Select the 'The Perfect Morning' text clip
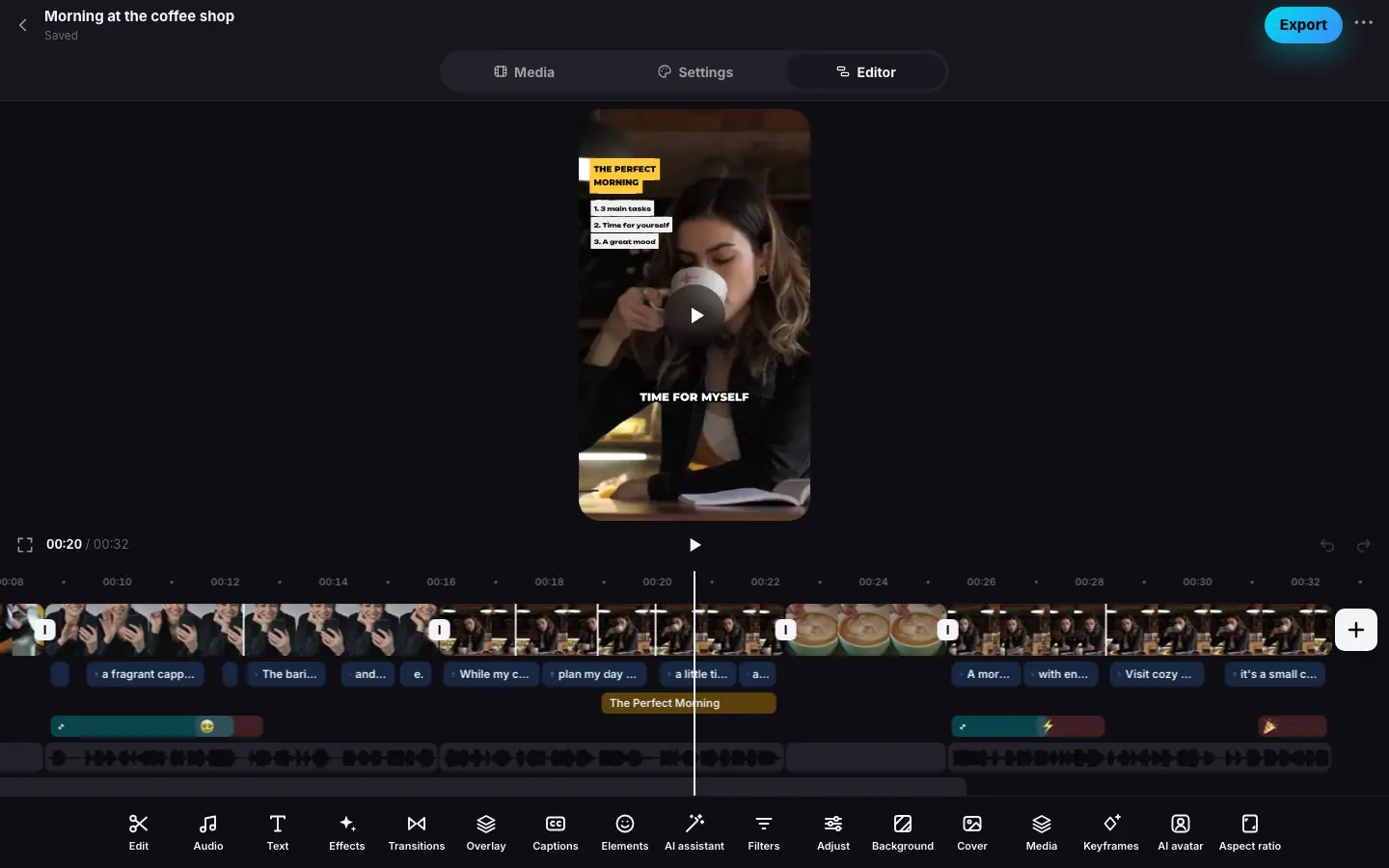 689,703
